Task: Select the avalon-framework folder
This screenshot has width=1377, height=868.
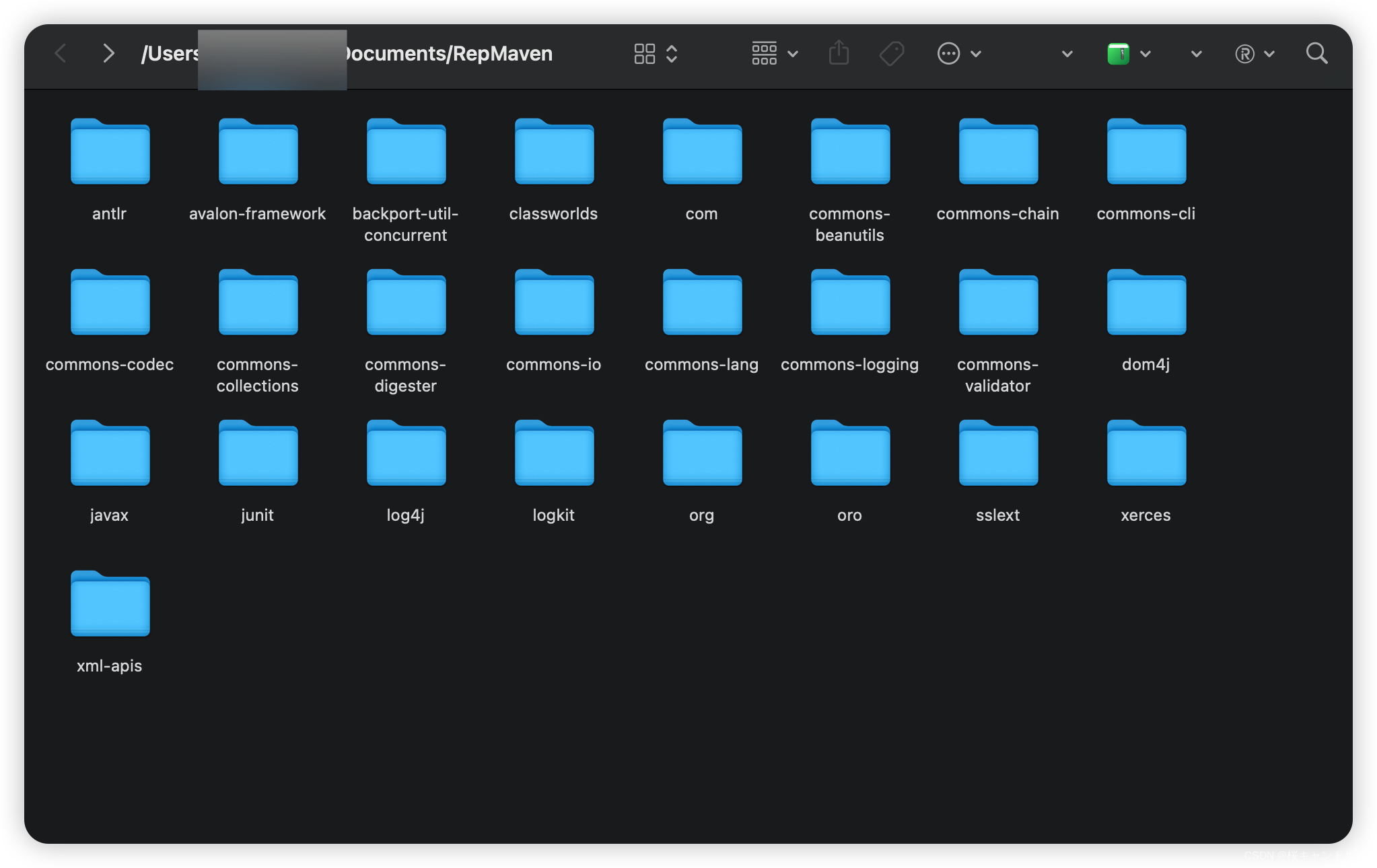Action: [258, 151]
